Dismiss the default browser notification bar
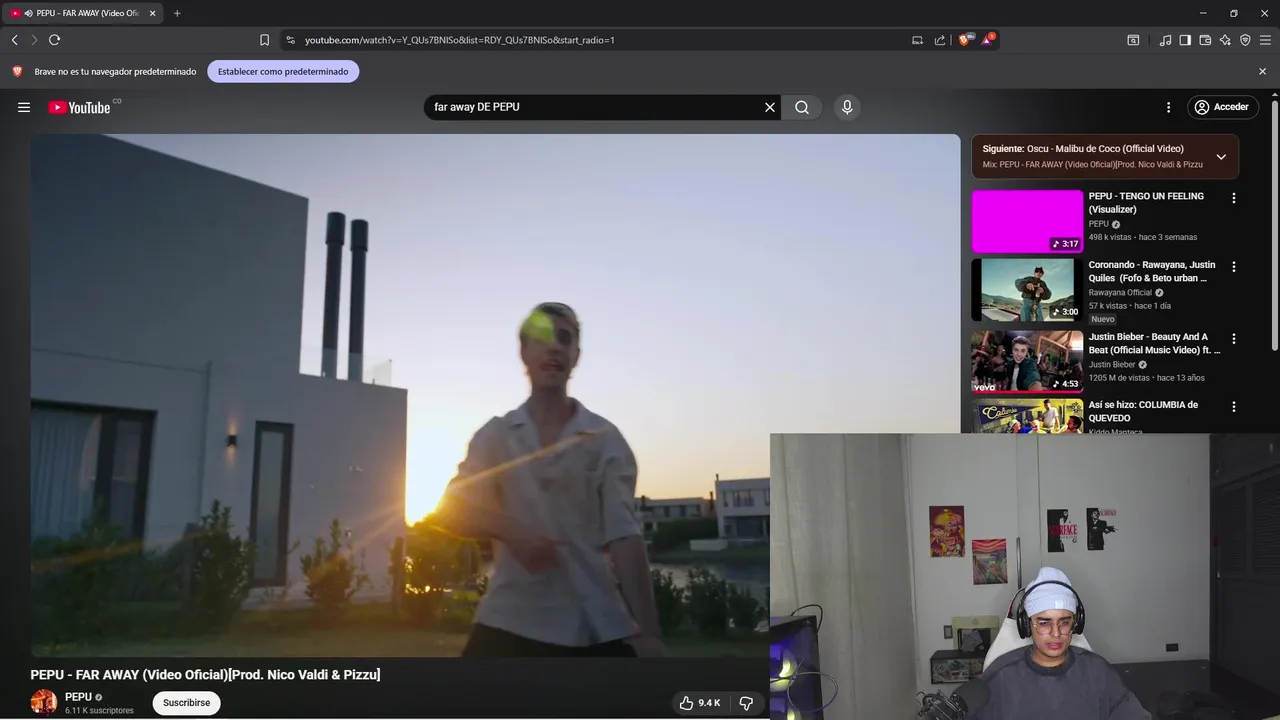Image resolution: width=1280 pixels, height=720 pixels. point(1262,71)
